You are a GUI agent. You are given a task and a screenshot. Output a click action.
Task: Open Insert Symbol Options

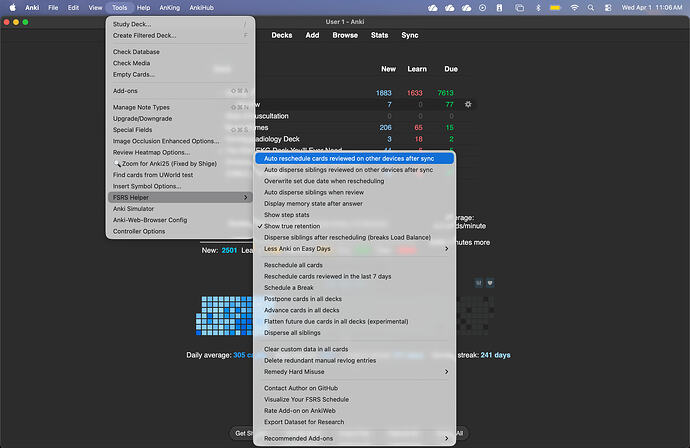pos(180,187)
